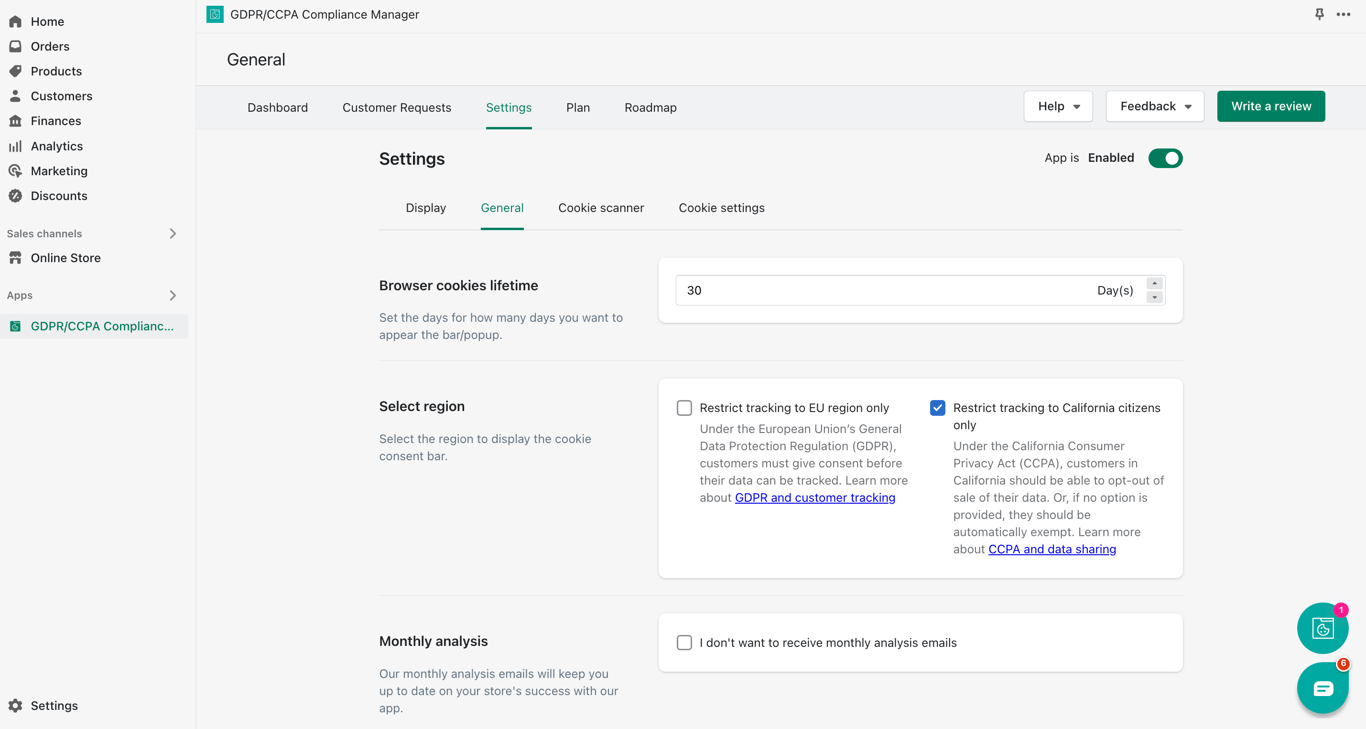Click the Orders icon in the sidebar
This screenshot has width=1366, height=729.
coord(15,46)
